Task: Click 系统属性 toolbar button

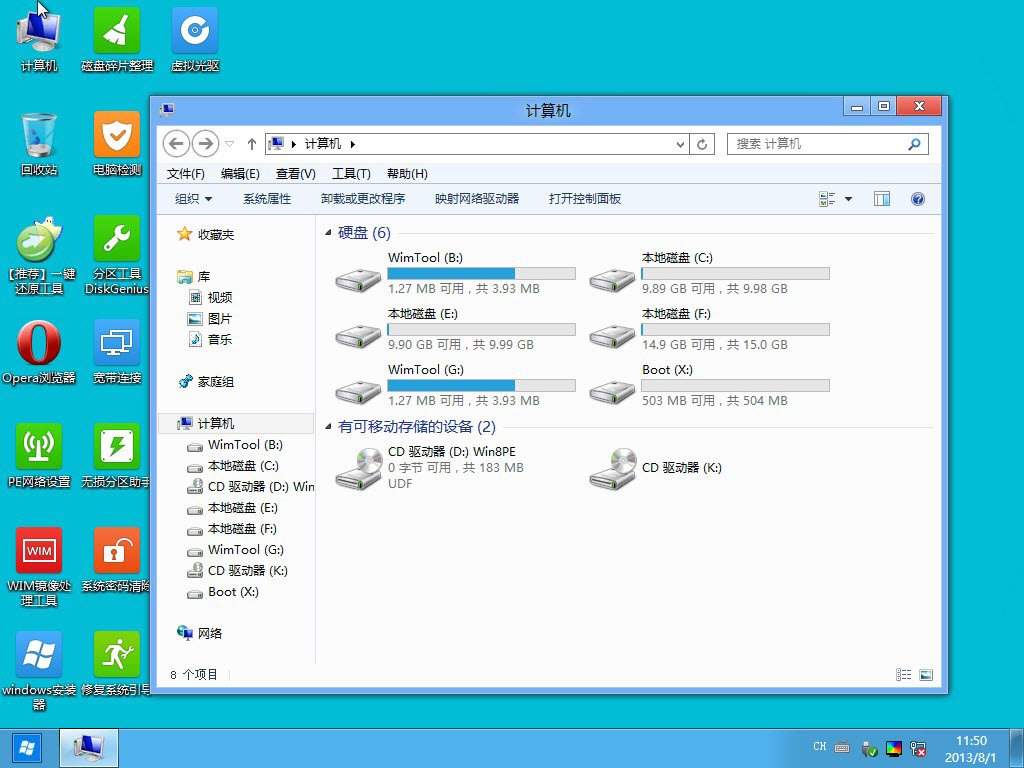Action: tap(267, 199)
